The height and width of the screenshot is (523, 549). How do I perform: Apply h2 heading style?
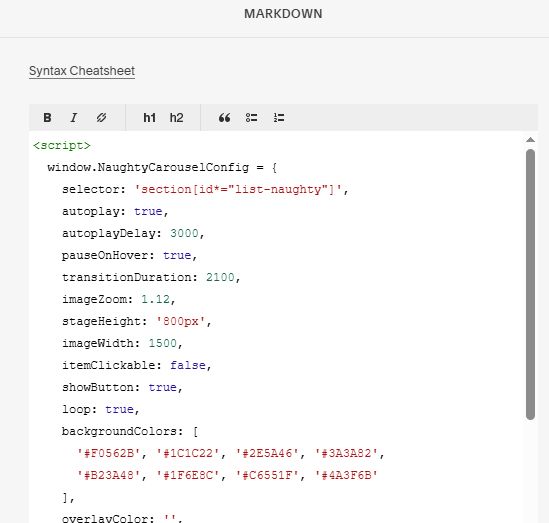(x=176, y=118)
